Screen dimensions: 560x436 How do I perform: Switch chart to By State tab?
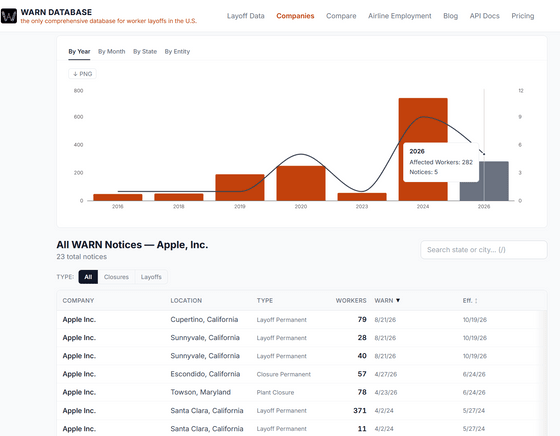[145, 51]
